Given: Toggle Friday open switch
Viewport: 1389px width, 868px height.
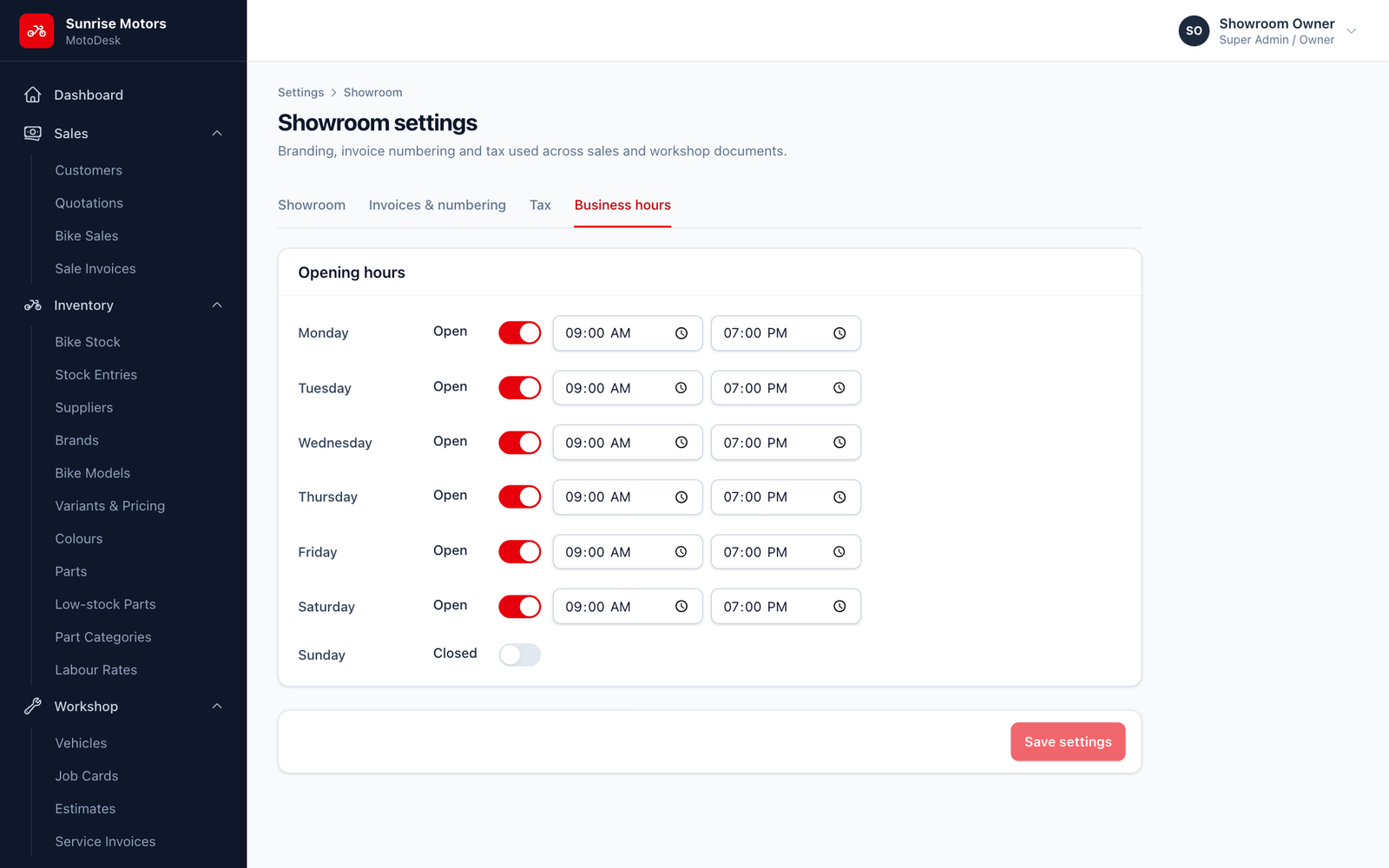Looking at the screenshot, I should point(520,551).
